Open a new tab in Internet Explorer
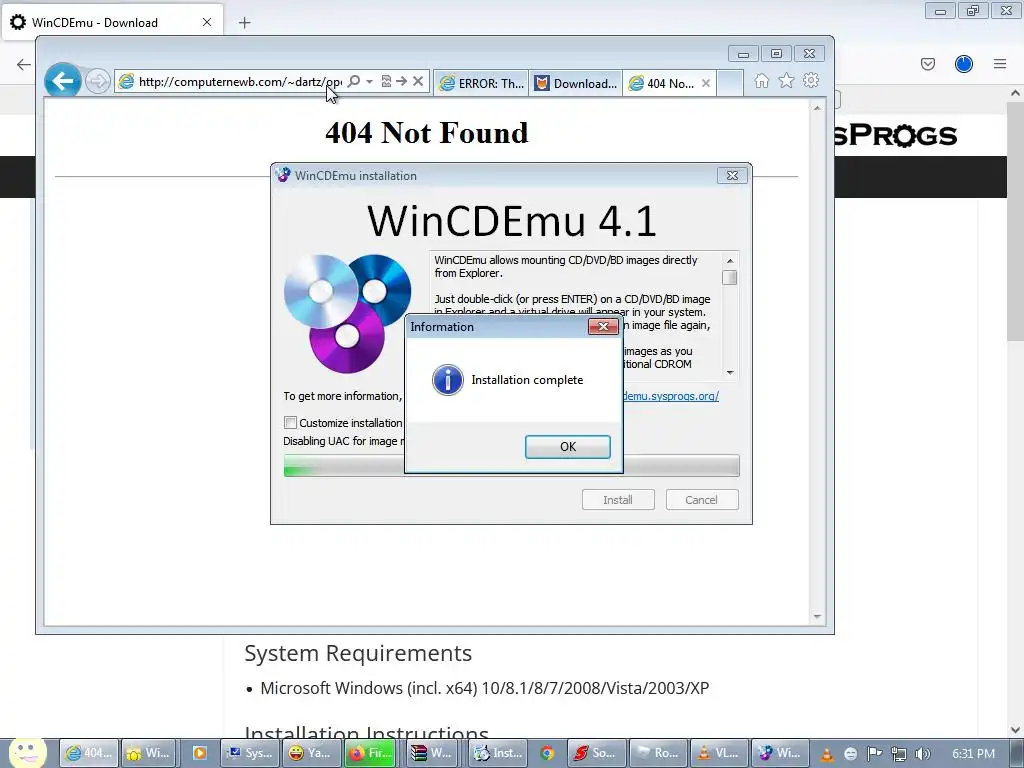The width and height of the screenshot is (1024, 768). [x=730, y=84]
